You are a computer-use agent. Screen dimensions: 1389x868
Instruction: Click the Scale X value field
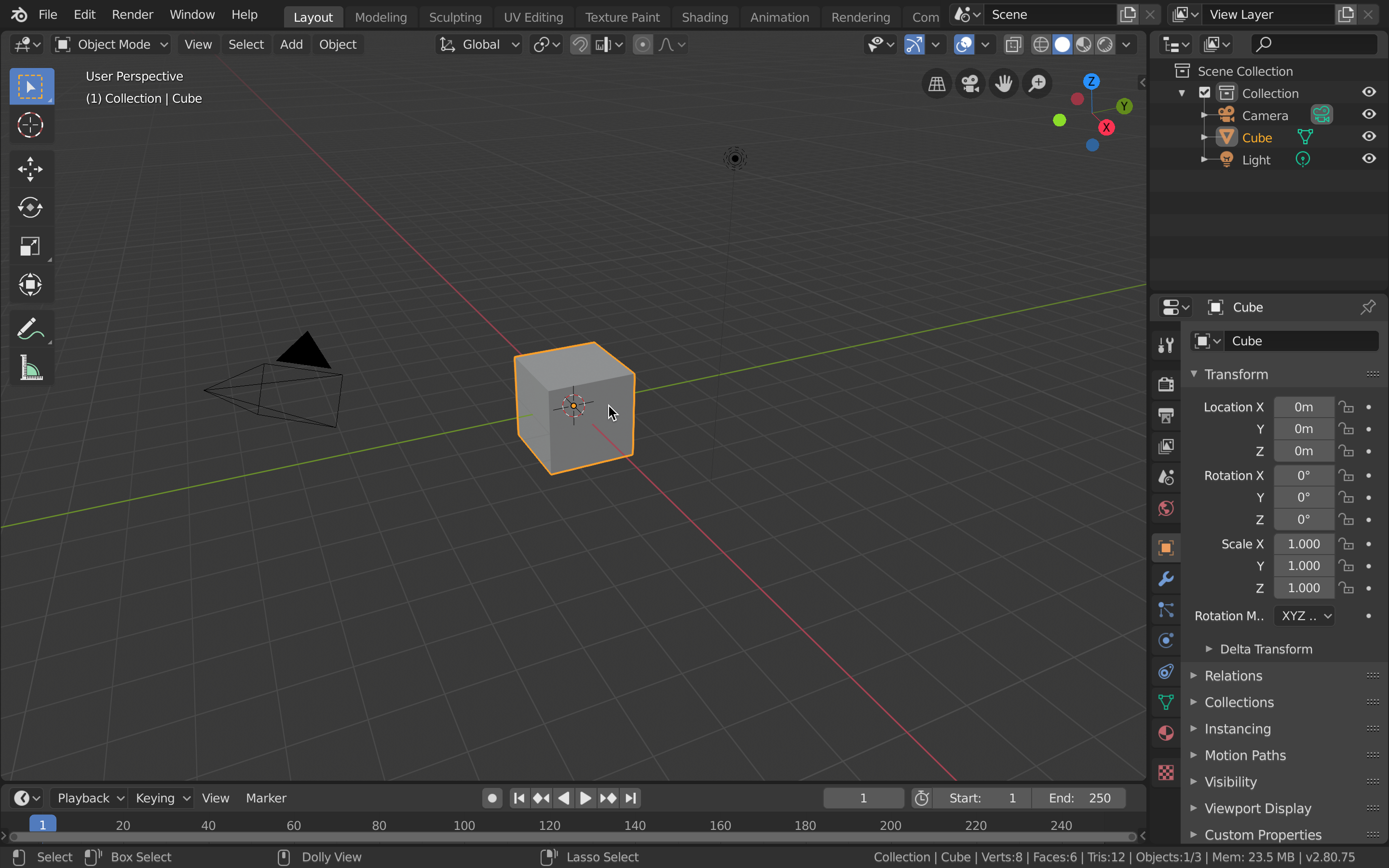(x=1304, y=543)
